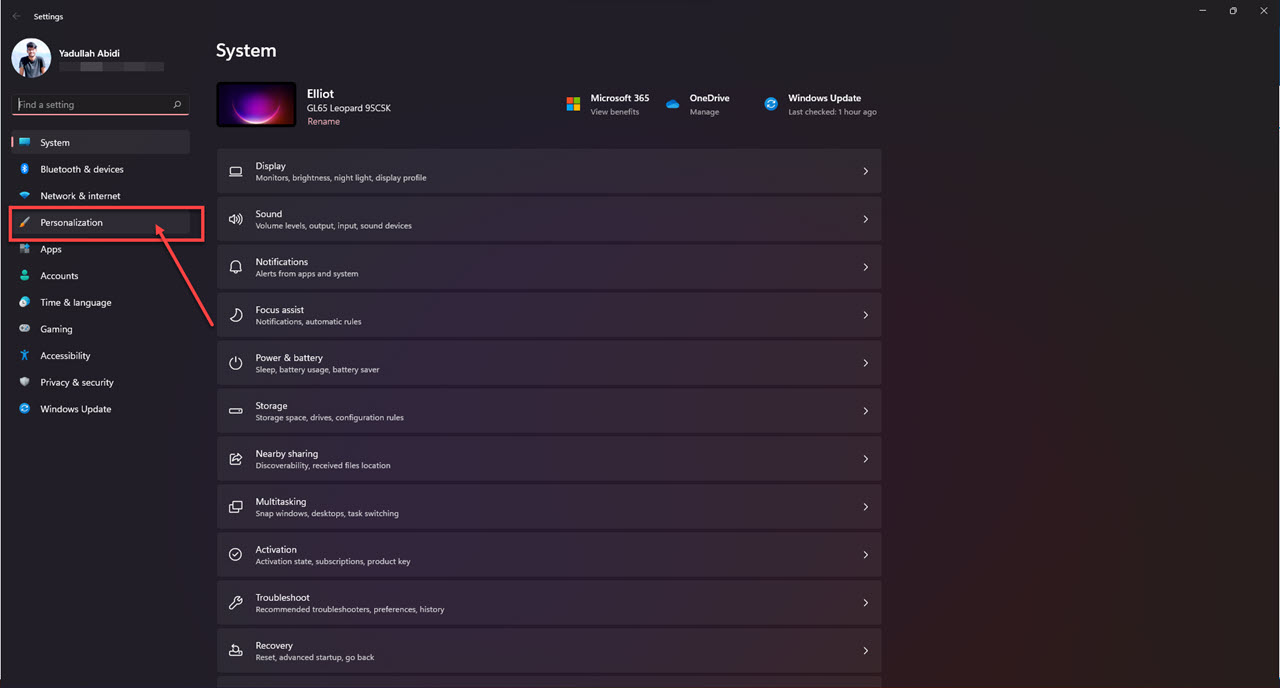Click the Gaming controller icon in sidebar
The width and height of the screenshot is (1280, 688).
25,329
